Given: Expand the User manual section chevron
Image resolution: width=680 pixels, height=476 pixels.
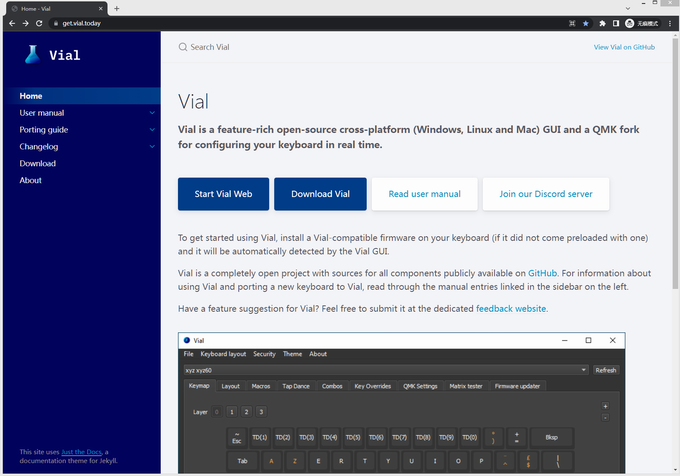Looking at the screenshot, I should click(152, 113).
